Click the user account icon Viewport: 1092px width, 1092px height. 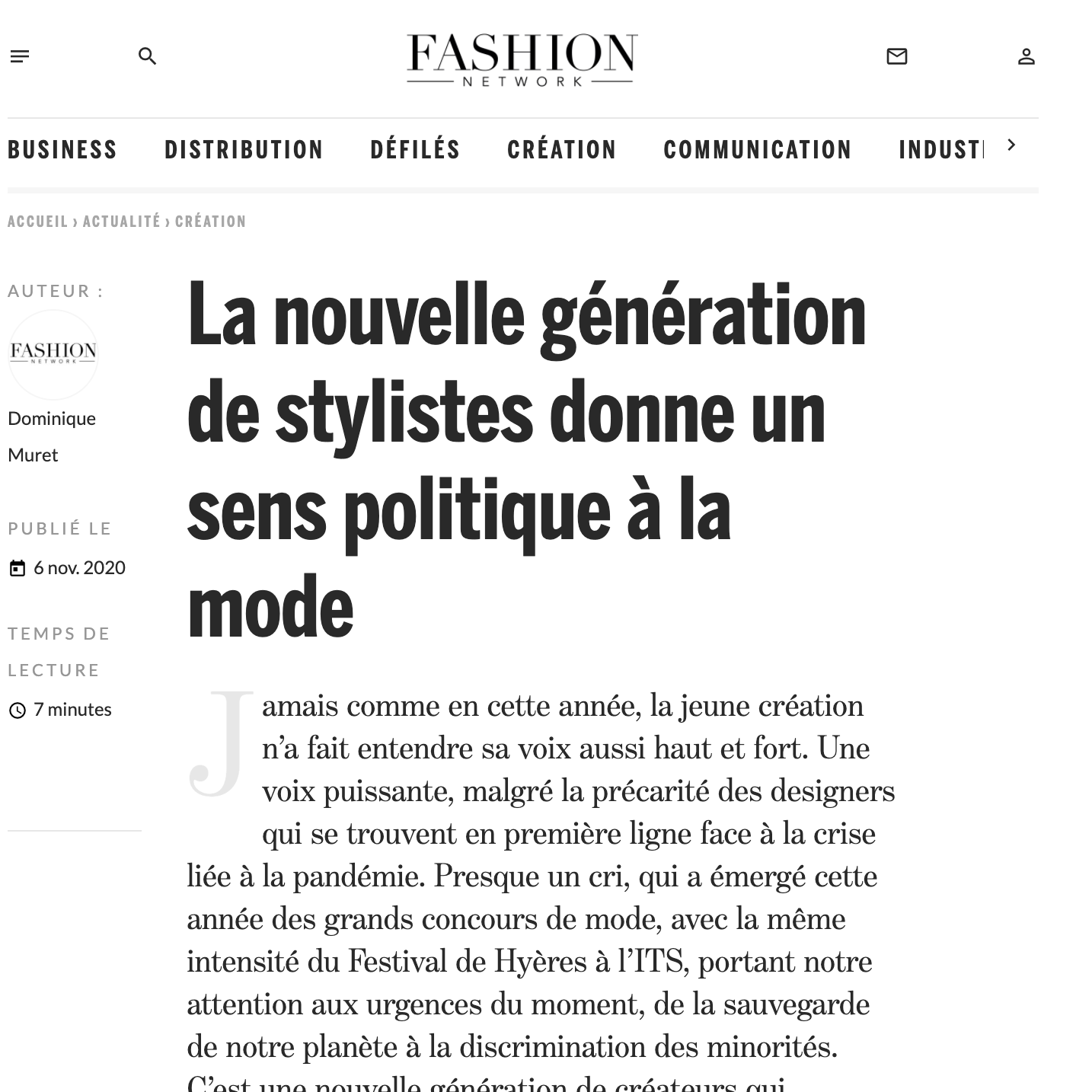coord(1026,56)
